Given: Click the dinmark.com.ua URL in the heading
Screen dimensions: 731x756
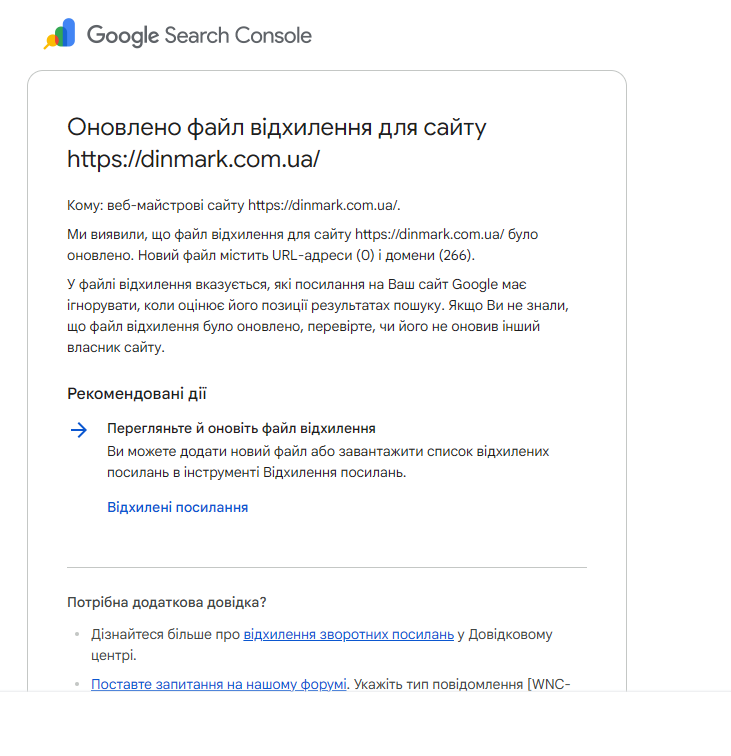Looking at the screenshot, I should 193,159.
